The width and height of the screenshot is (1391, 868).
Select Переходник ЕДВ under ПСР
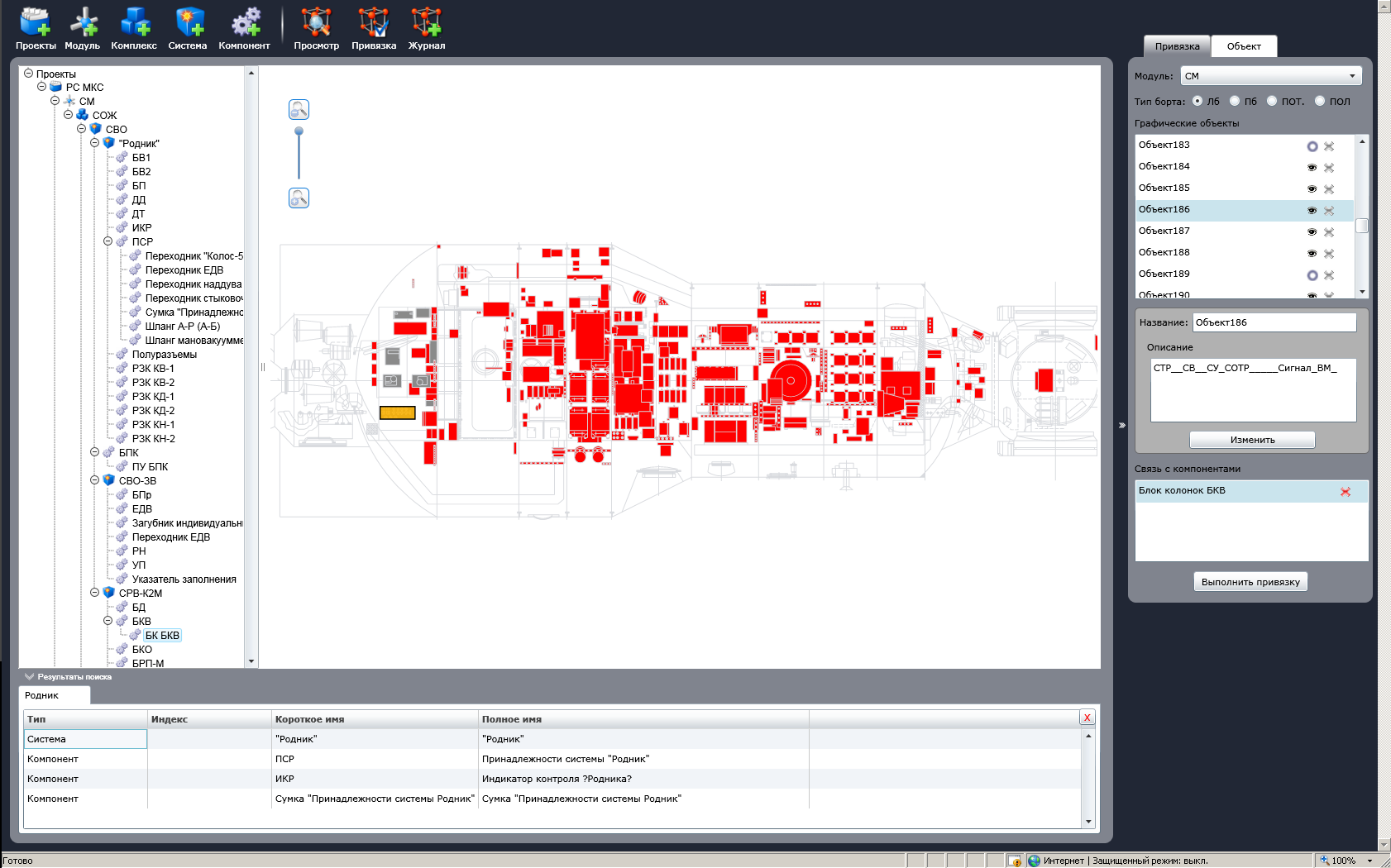[x=184, y=270]
